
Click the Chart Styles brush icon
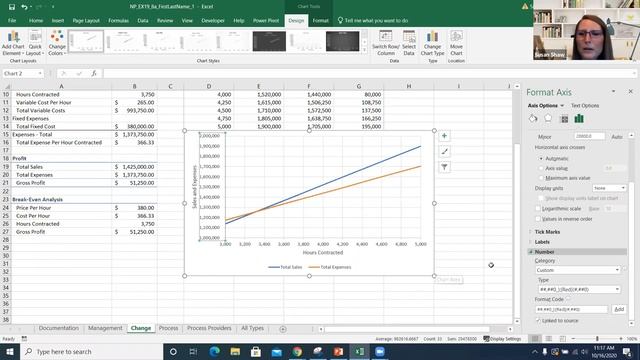click(444, 151)
